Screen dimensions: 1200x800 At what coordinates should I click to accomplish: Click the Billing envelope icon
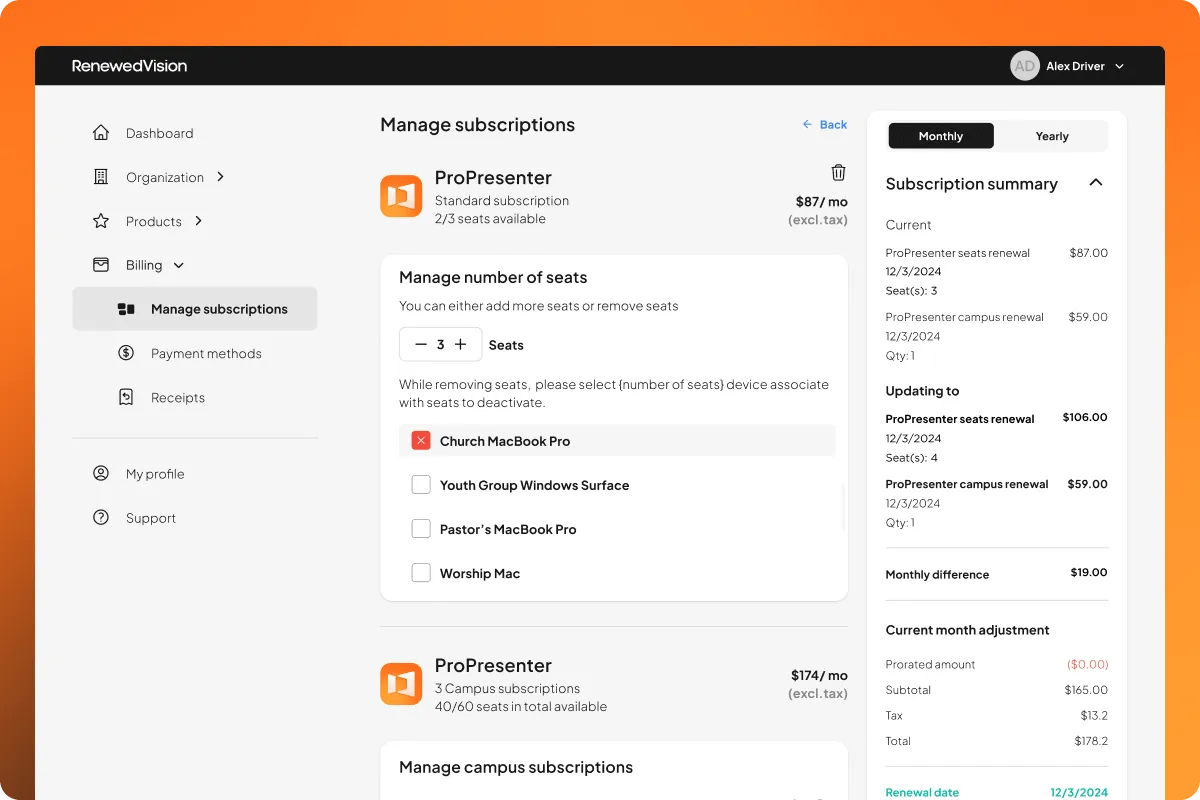[100, 264]
